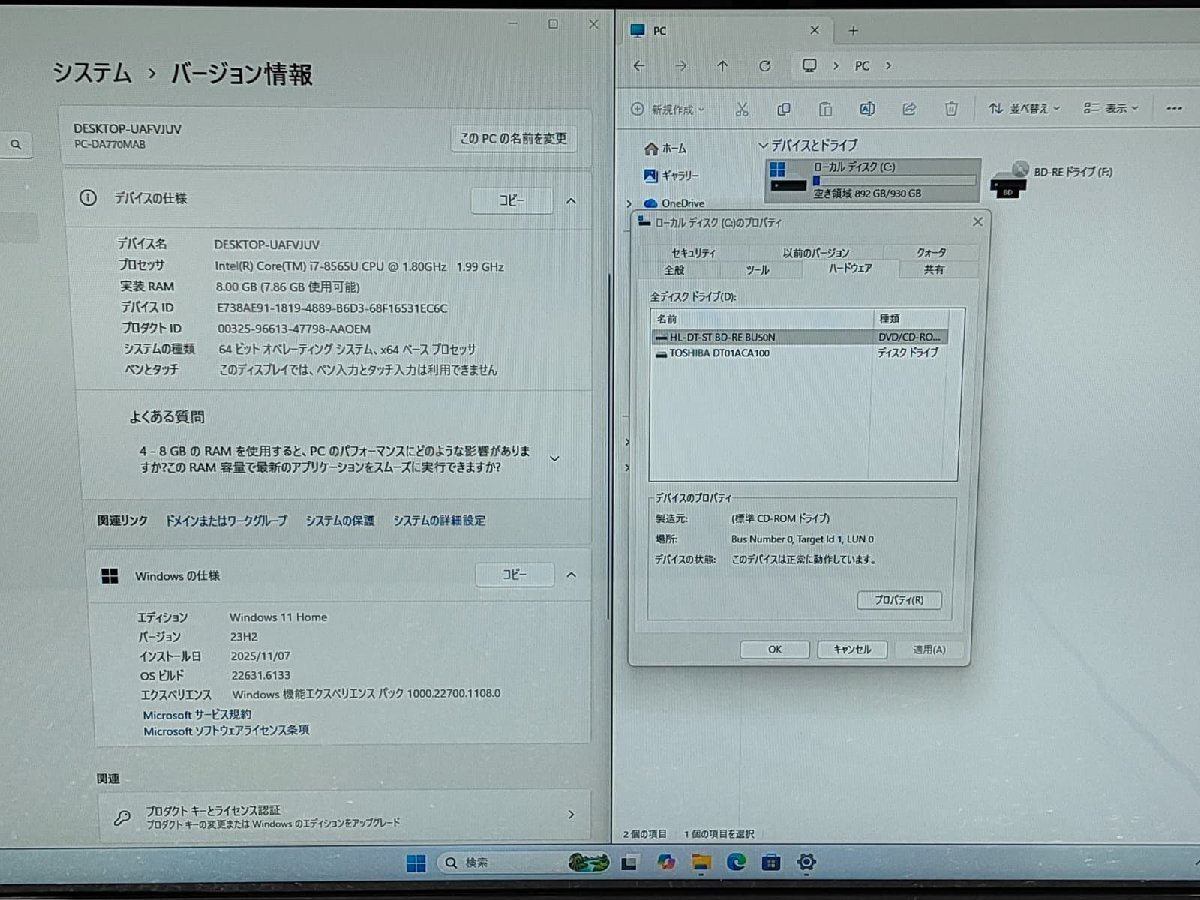This screenshot has width=1200, height=900.
Task: Open the システムの詳細設定 link
Action: point(438,520)
